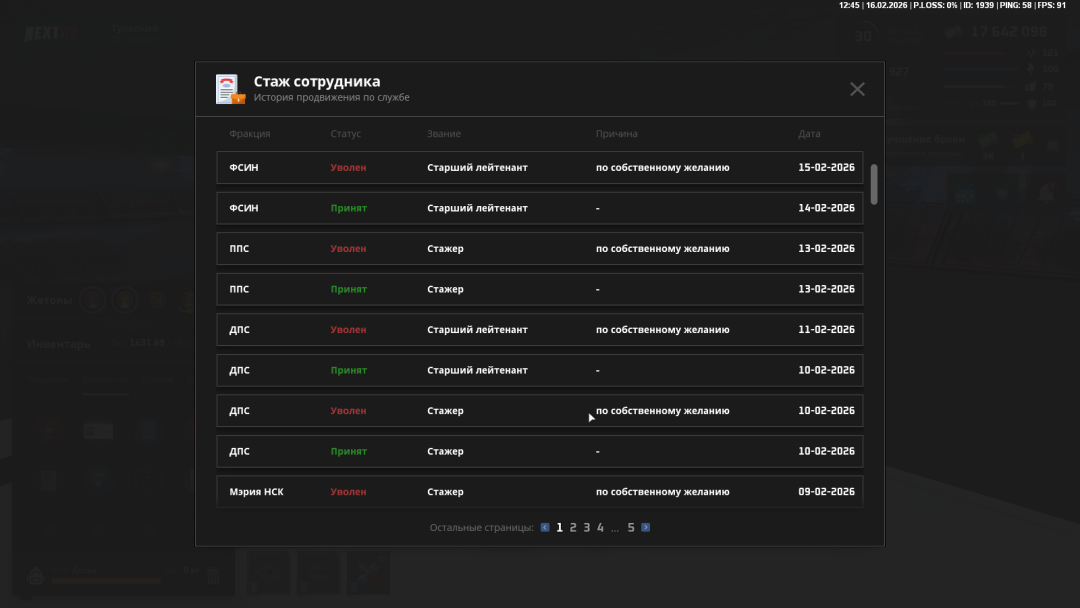The width and height of the screenshot is (1080, 608).
Task: Go to previous page using left arrow
Action: click(x=545, y=527)
